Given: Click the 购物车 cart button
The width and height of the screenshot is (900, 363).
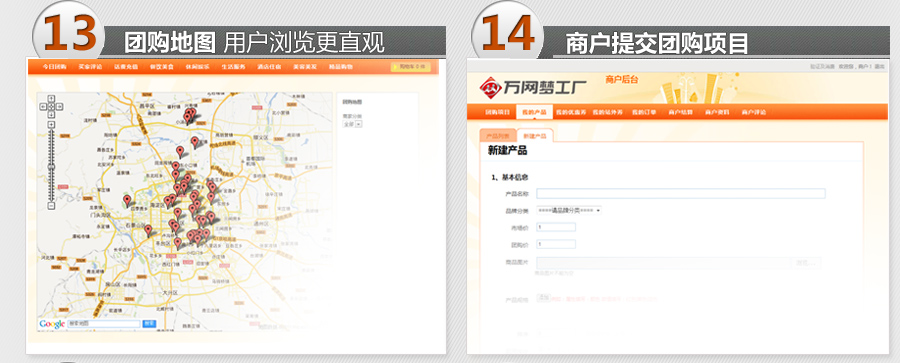Looking at the screenshot, I should [x=411, y=67].
